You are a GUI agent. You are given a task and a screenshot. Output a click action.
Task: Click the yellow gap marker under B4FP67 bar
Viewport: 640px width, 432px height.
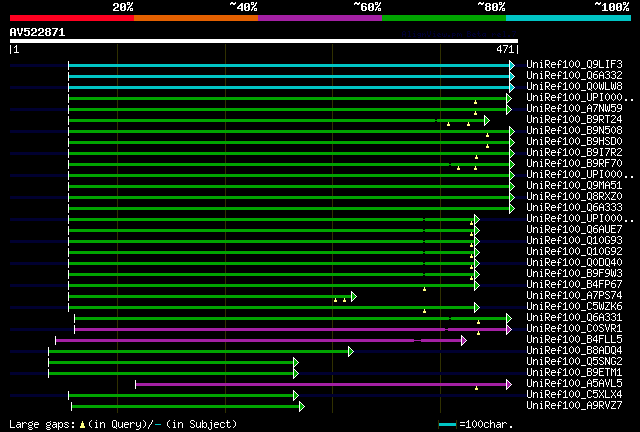424,289
